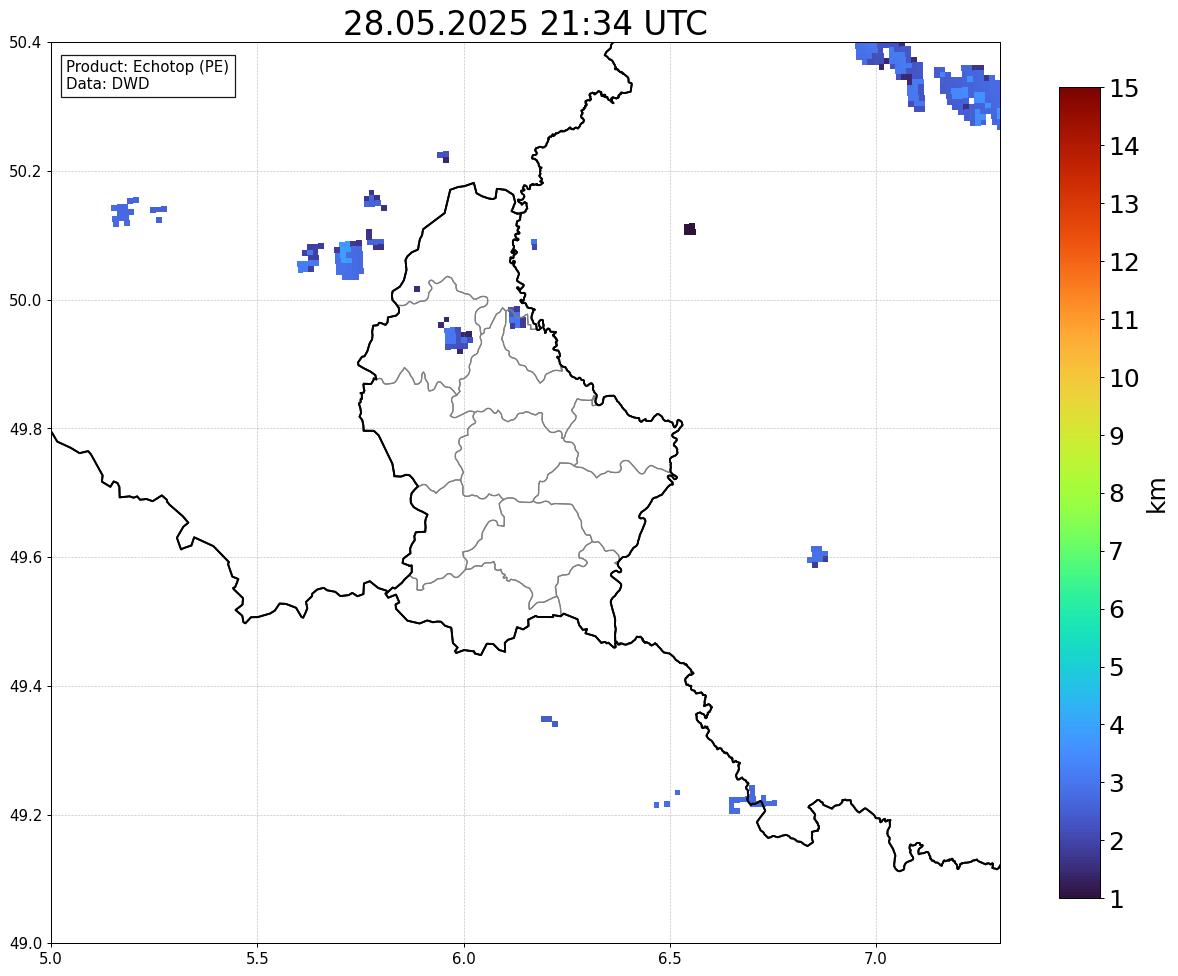Viewport: 1178px width, 976px height.
Task: Click colorbar tick value 7
Action: 1117,551
